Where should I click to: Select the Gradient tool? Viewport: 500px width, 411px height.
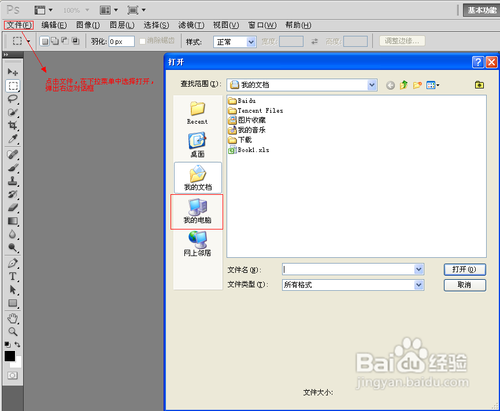13,221
